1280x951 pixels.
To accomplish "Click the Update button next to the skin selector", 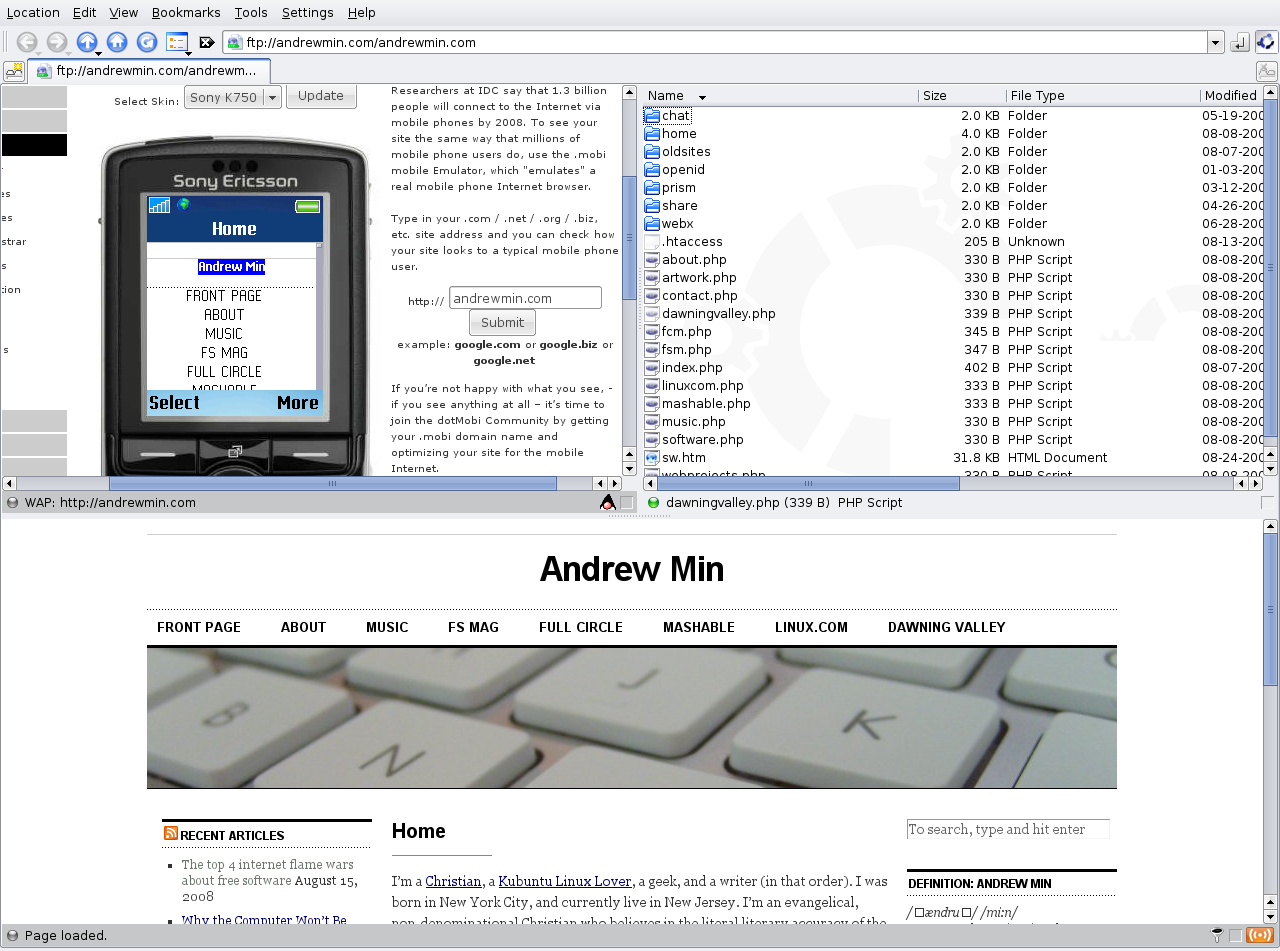I will pos(321,96).
